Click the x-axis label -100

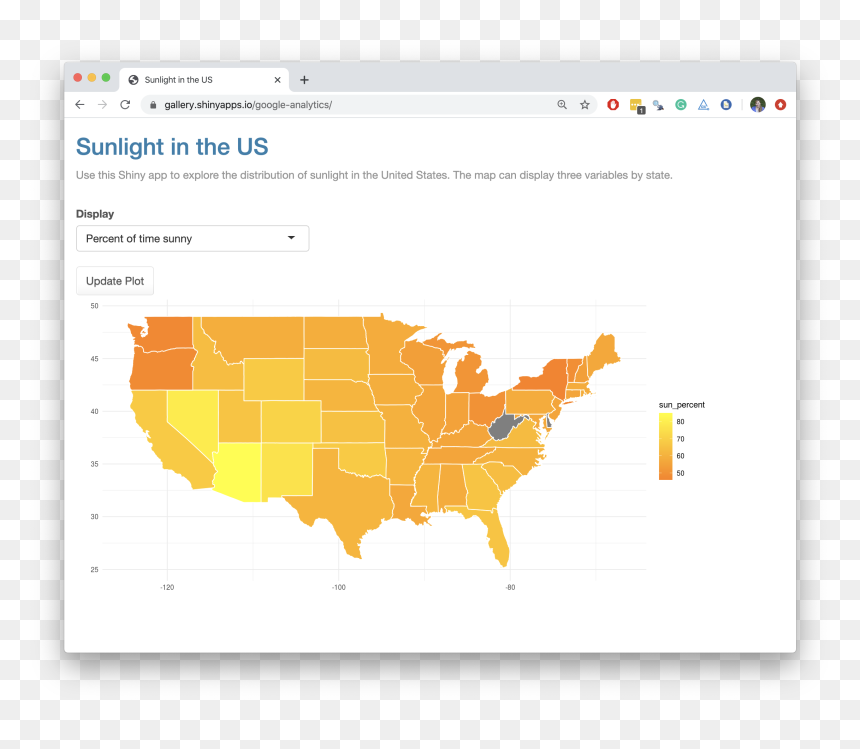click(x=338, y=587)
